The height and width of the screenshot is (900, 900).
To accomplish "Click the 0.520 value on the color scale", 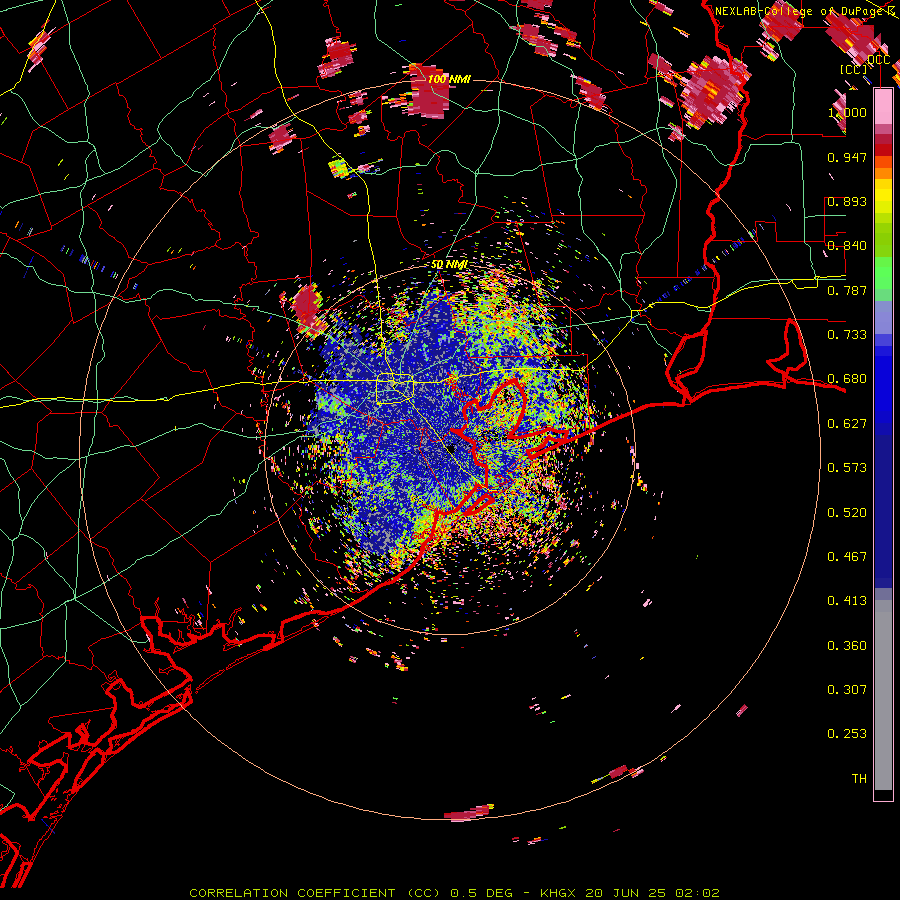I will (x=847, y=513).
